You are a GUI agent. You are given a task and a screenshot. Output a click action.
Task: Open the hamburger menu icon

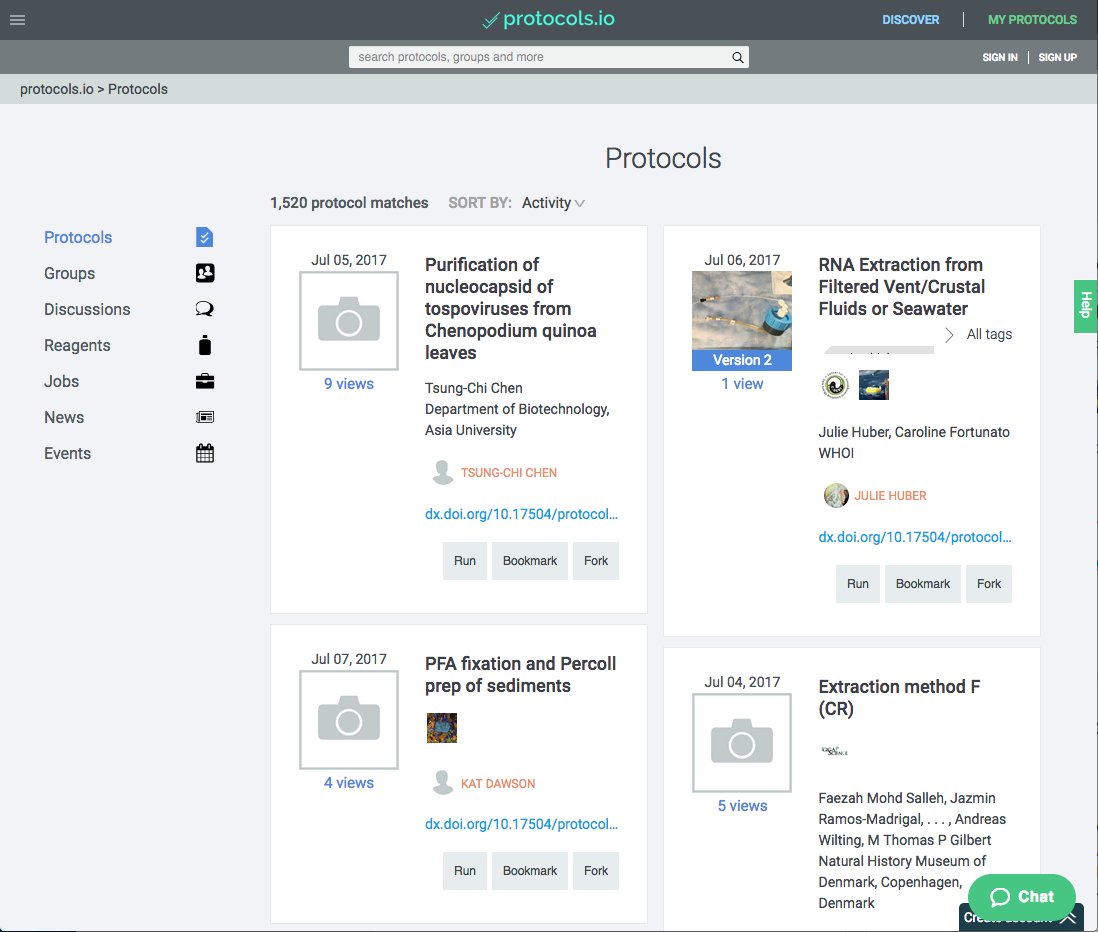point(18,20)
